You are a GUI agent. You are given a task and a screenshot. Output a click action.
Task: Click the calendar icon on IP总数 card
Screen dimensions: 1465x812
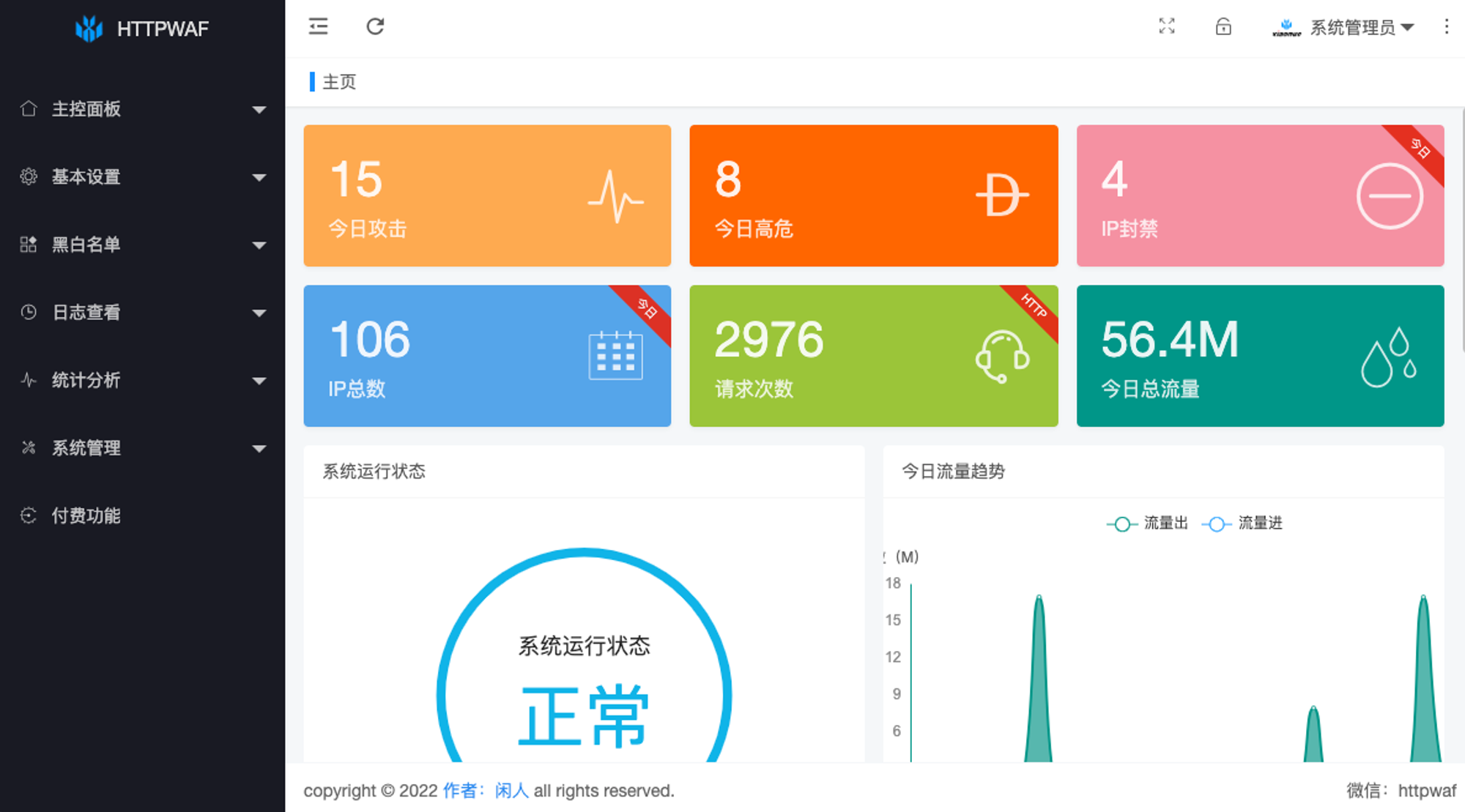click(x=615, y=356)
